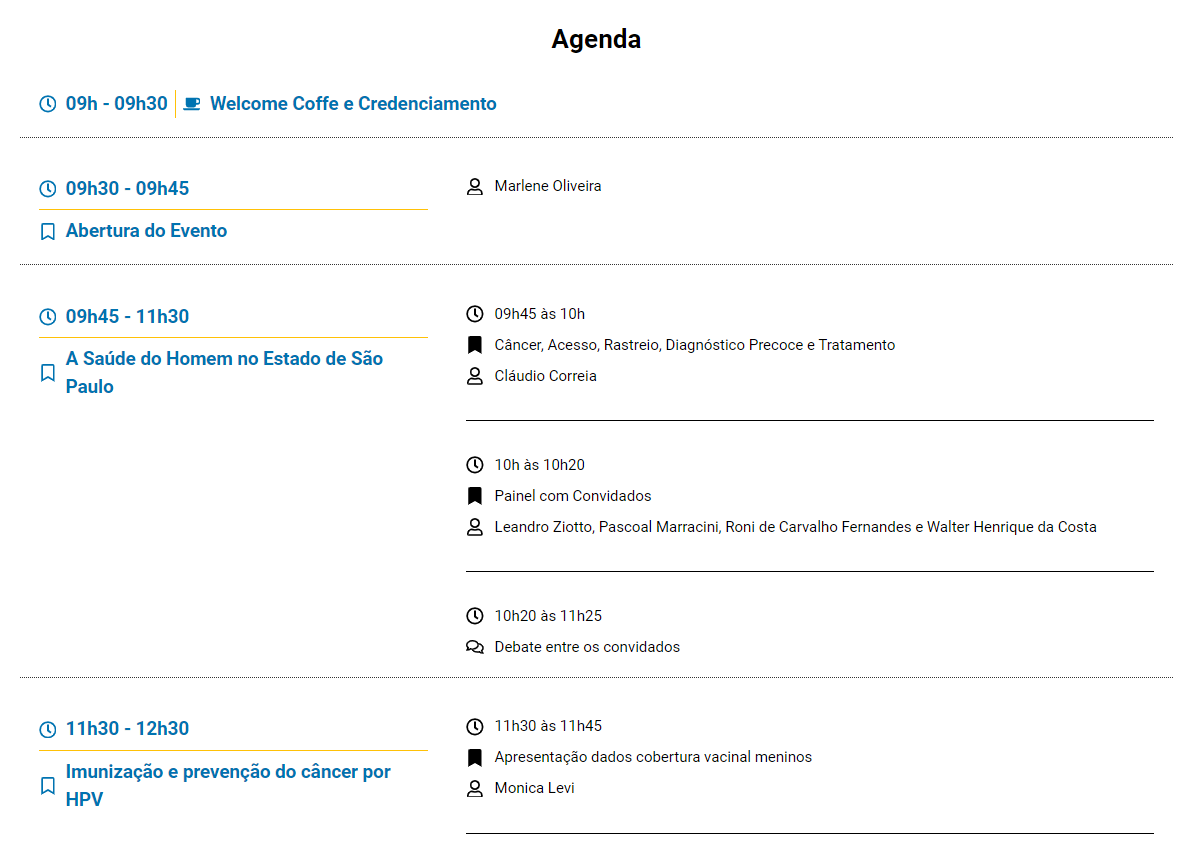
Task: Open the Abertura do Evento session title
Action: pyautogui.click(x=146, y=231)
